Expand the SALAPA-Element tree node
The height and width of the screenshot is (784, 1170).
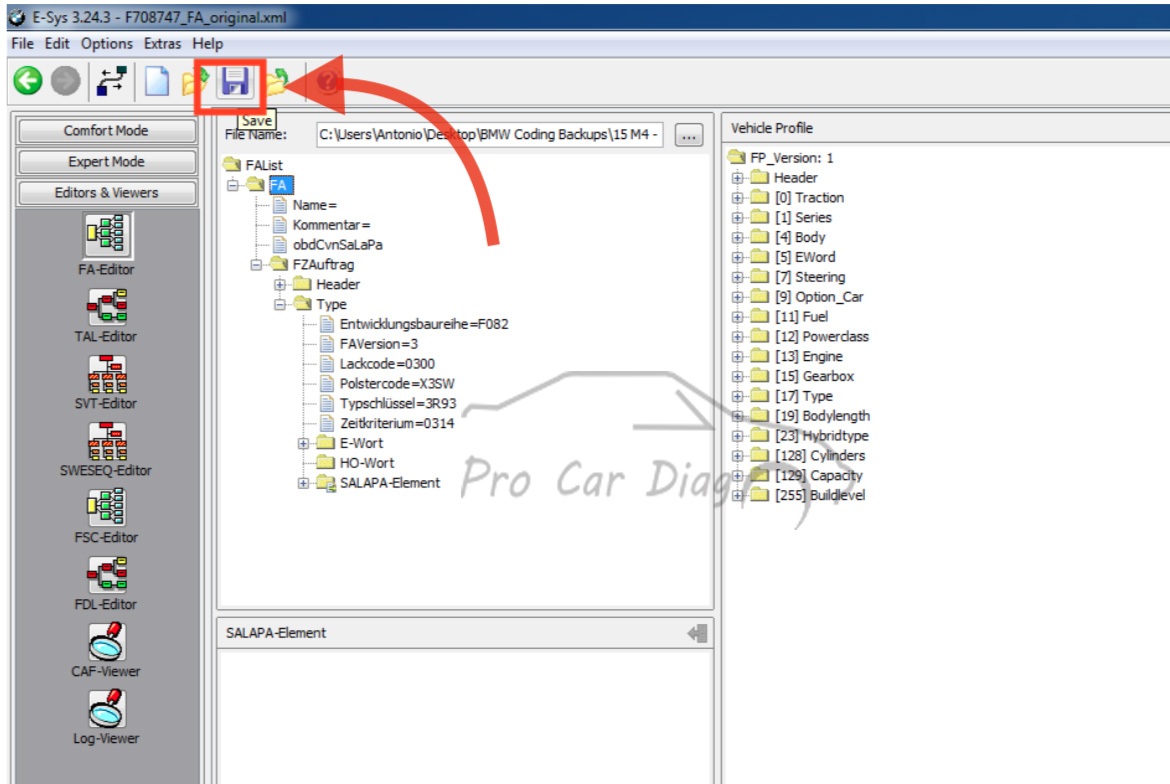pyautogui.click(x=304, y=483)
